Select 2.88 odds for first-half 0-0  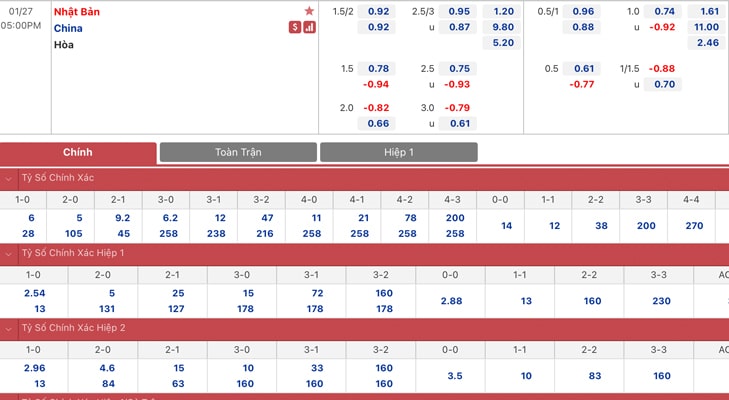[x=451, y=301]
